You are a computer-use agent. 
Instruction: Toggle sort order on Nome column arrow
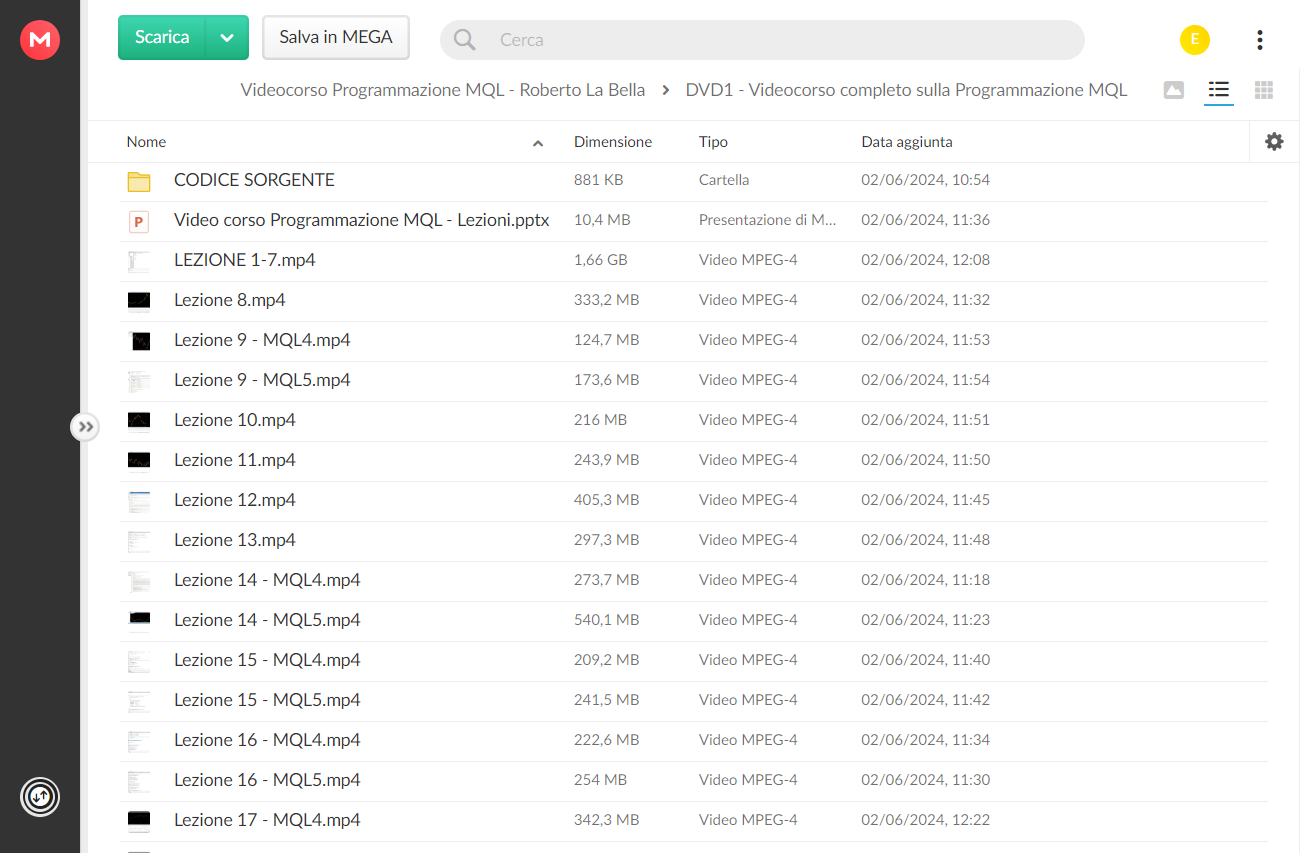538,143
